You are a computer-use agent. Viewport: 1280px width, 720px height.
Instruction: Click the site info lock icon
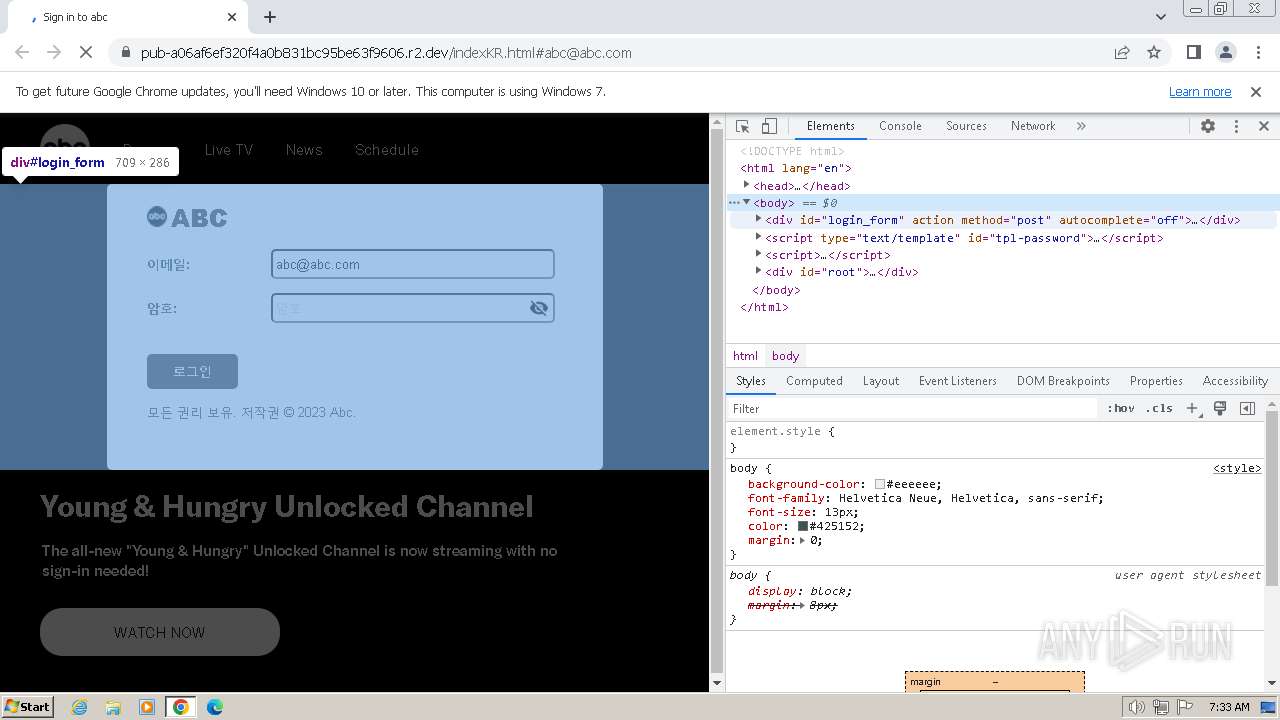point(126,53)
